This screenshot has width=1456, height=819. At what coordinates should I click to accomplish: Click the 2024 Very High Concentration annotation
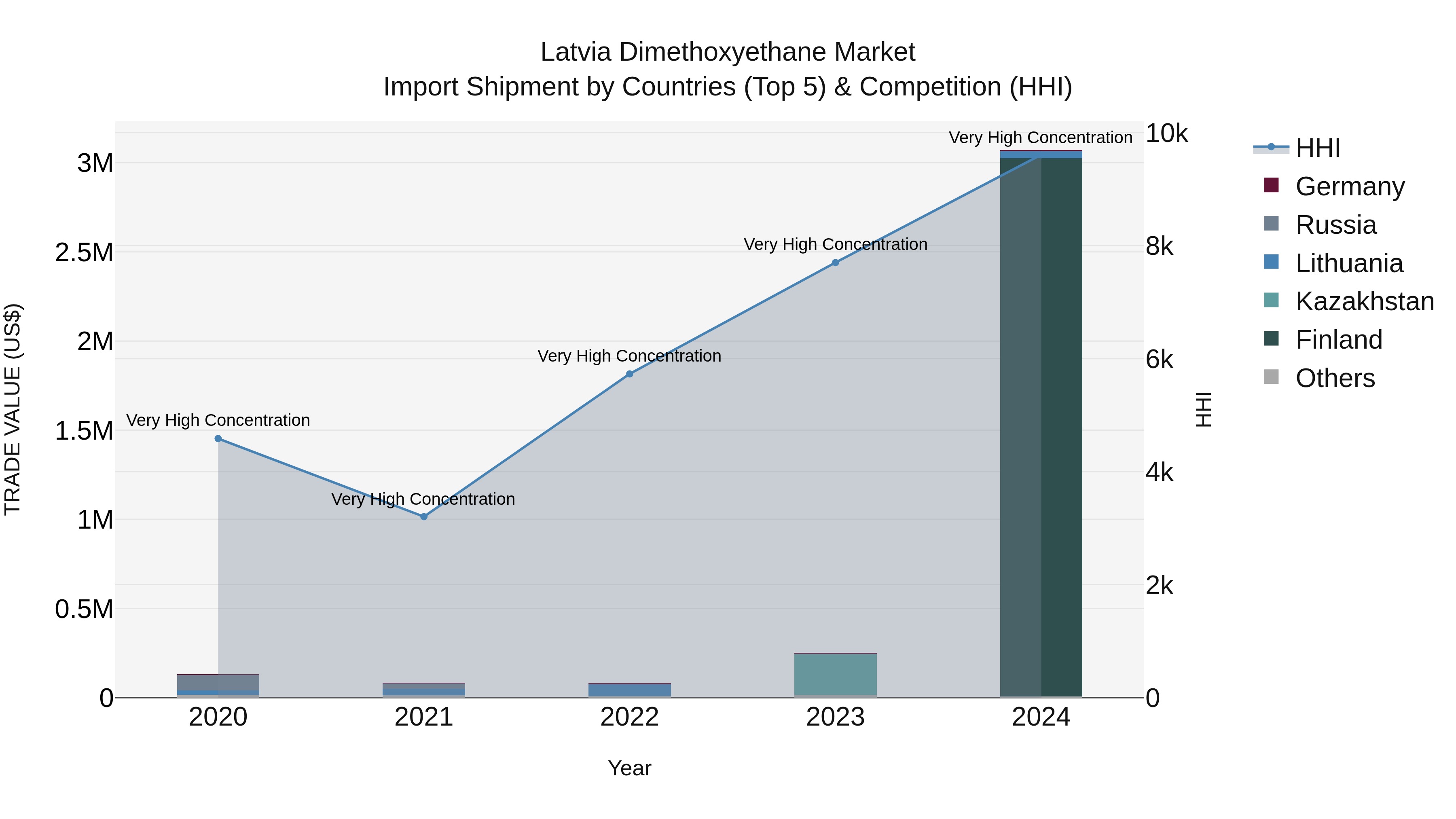(x=1041, y=138)
